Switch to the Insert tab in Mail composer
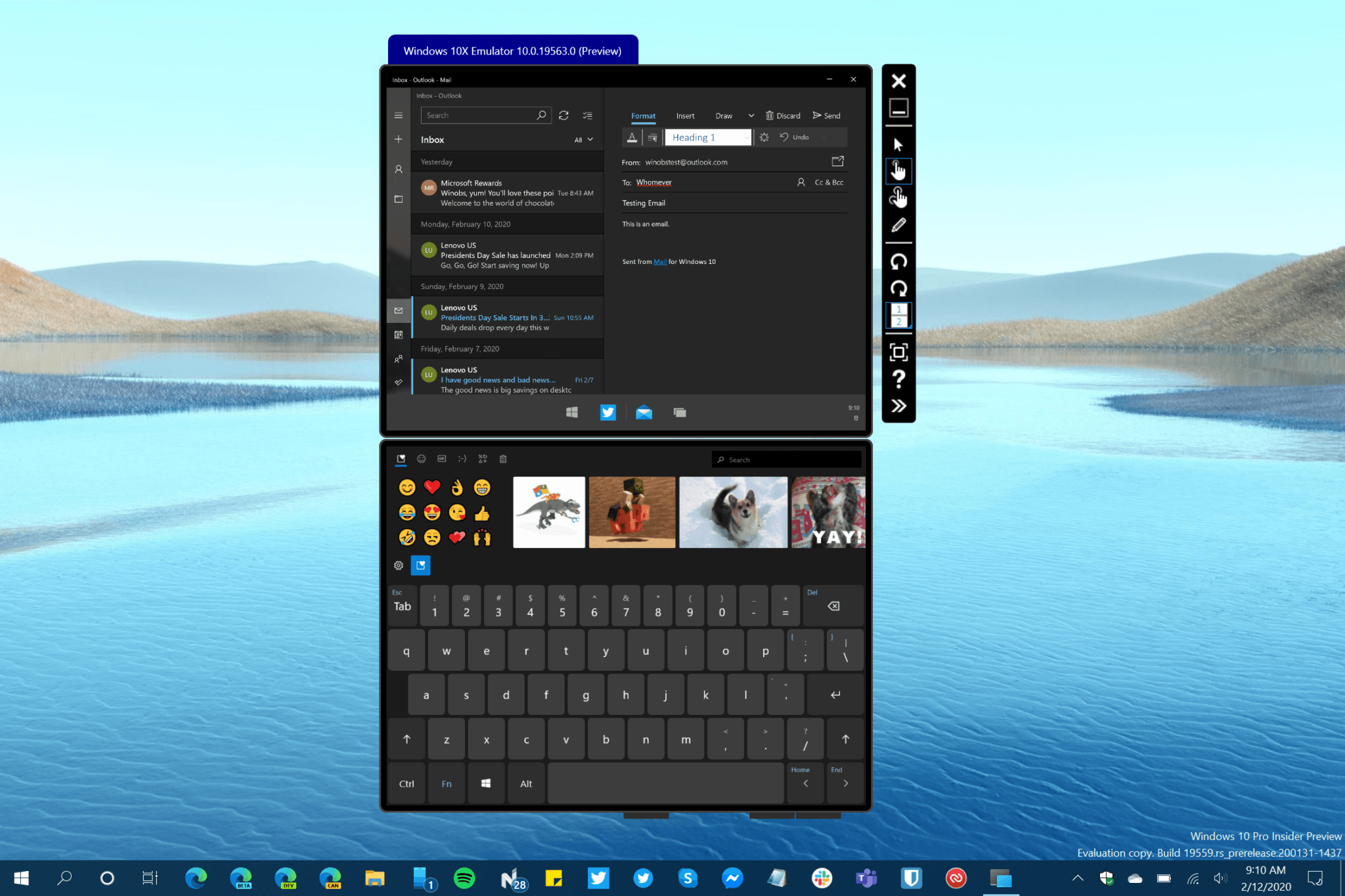This screenshot has width=1345, height=896. point(685,115)
